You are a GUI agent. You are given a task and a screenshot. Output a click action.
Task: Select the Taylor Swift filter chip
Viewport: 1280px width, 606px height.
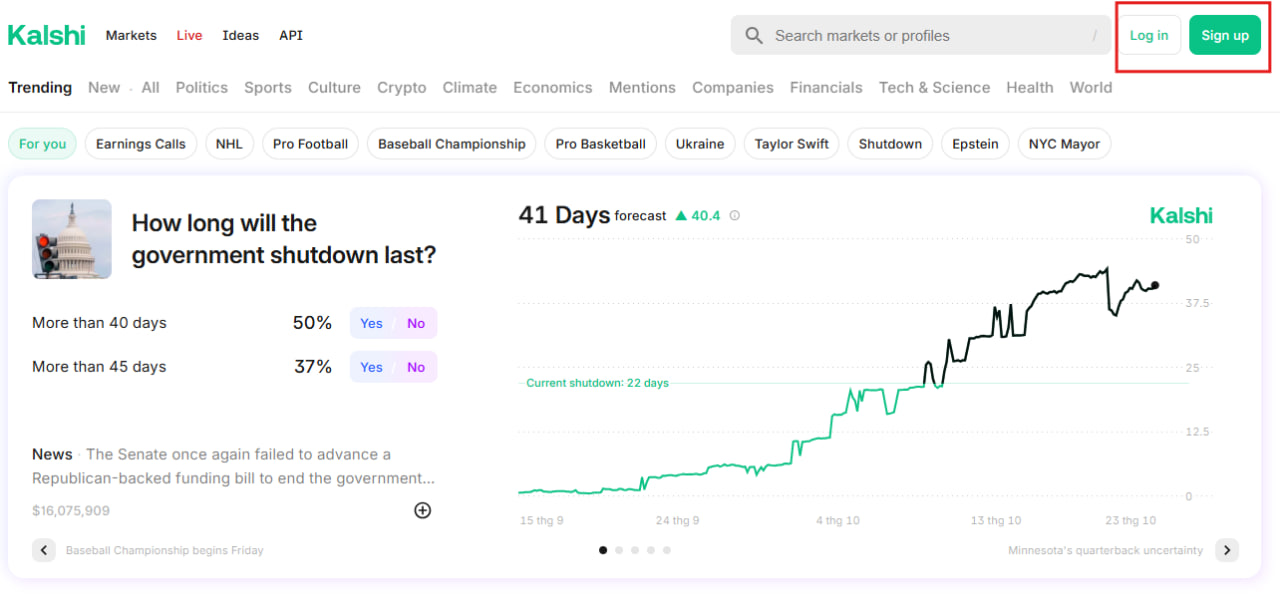[791, 144]
